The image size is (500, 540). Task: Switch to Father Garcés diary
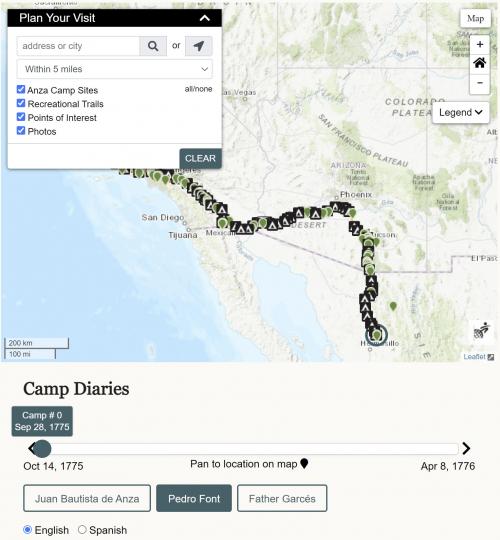[282, 498]
